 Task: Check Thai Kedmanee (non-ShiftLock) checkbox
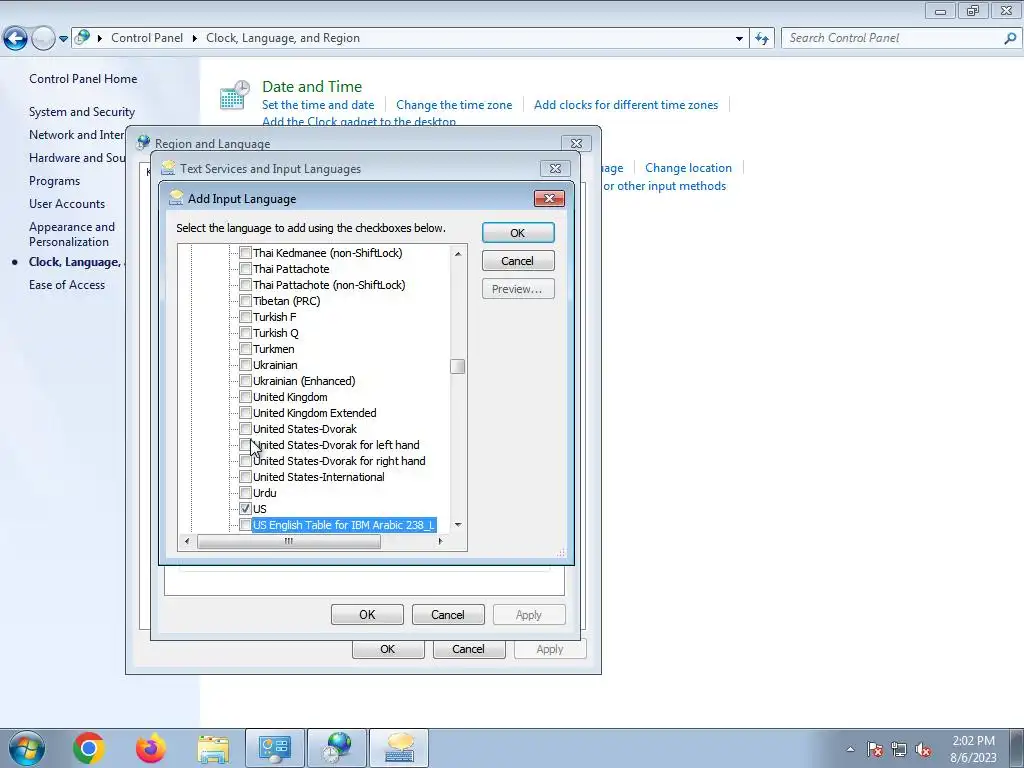[x=246, y=253]
